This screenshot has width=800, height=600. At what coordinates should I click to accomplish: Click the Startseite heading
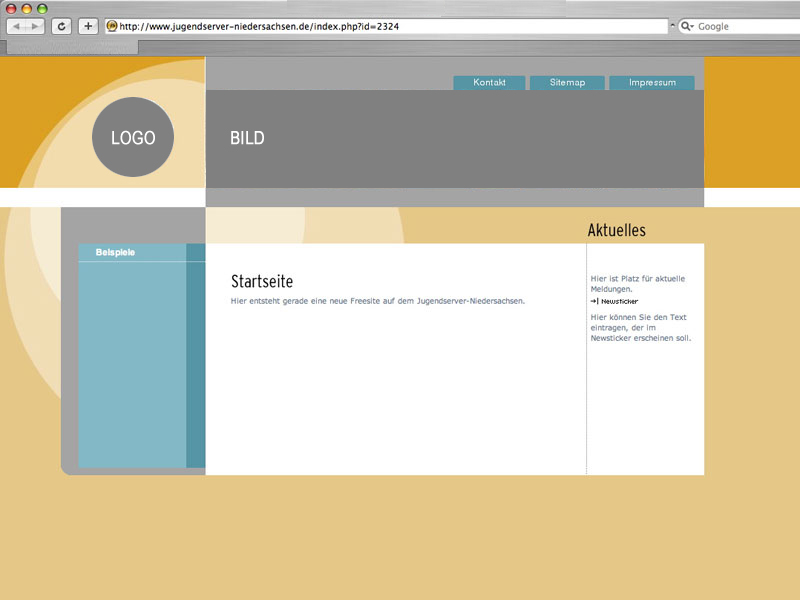tap(262, 282)
